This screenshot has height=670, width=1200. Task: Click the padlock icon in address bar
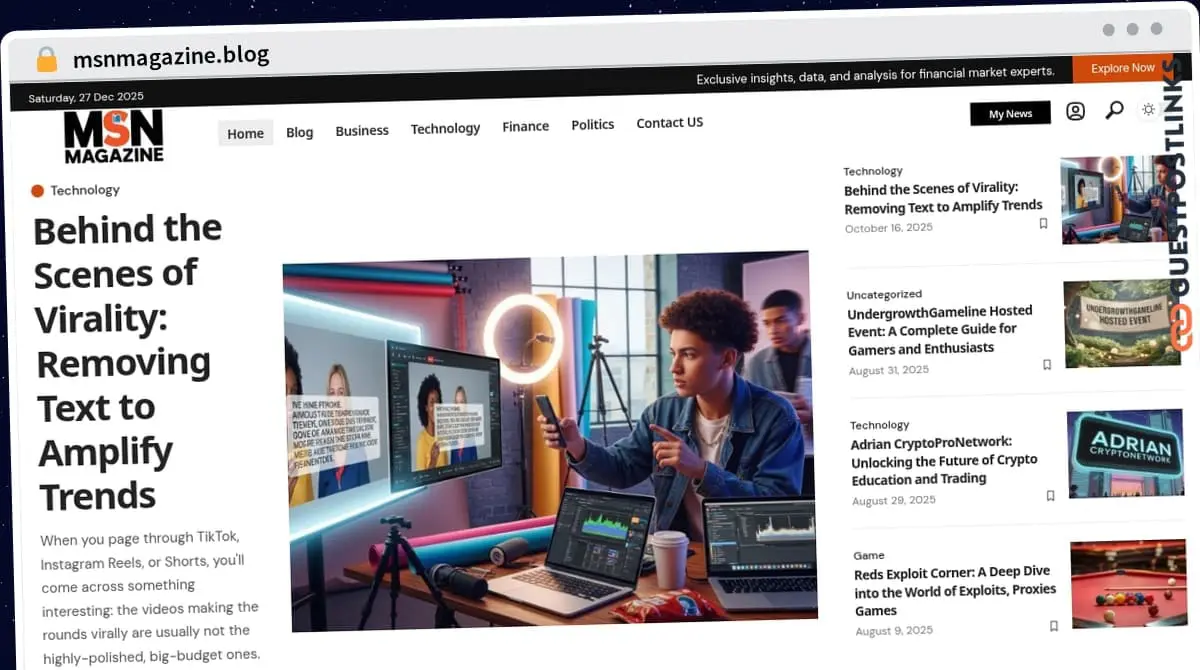point(47,59)
